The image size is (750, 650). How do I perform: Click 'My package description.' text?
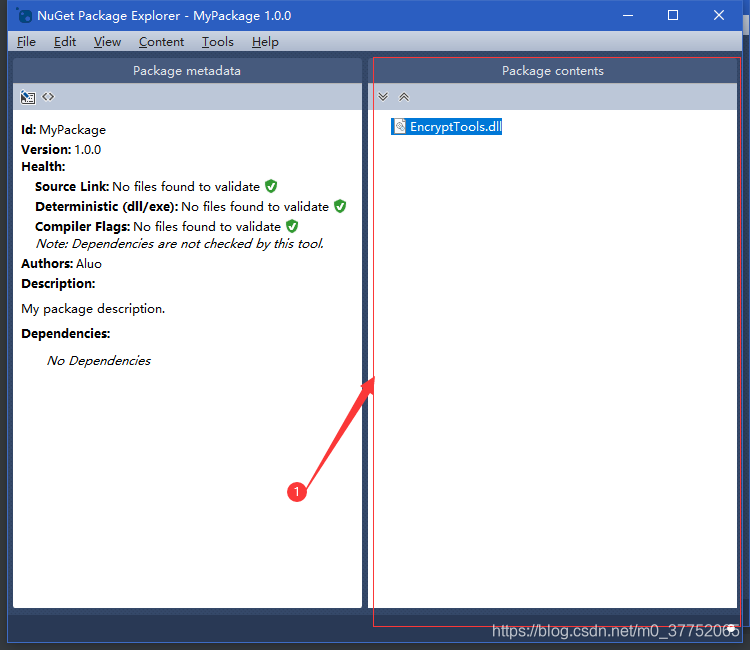point(93,309)
